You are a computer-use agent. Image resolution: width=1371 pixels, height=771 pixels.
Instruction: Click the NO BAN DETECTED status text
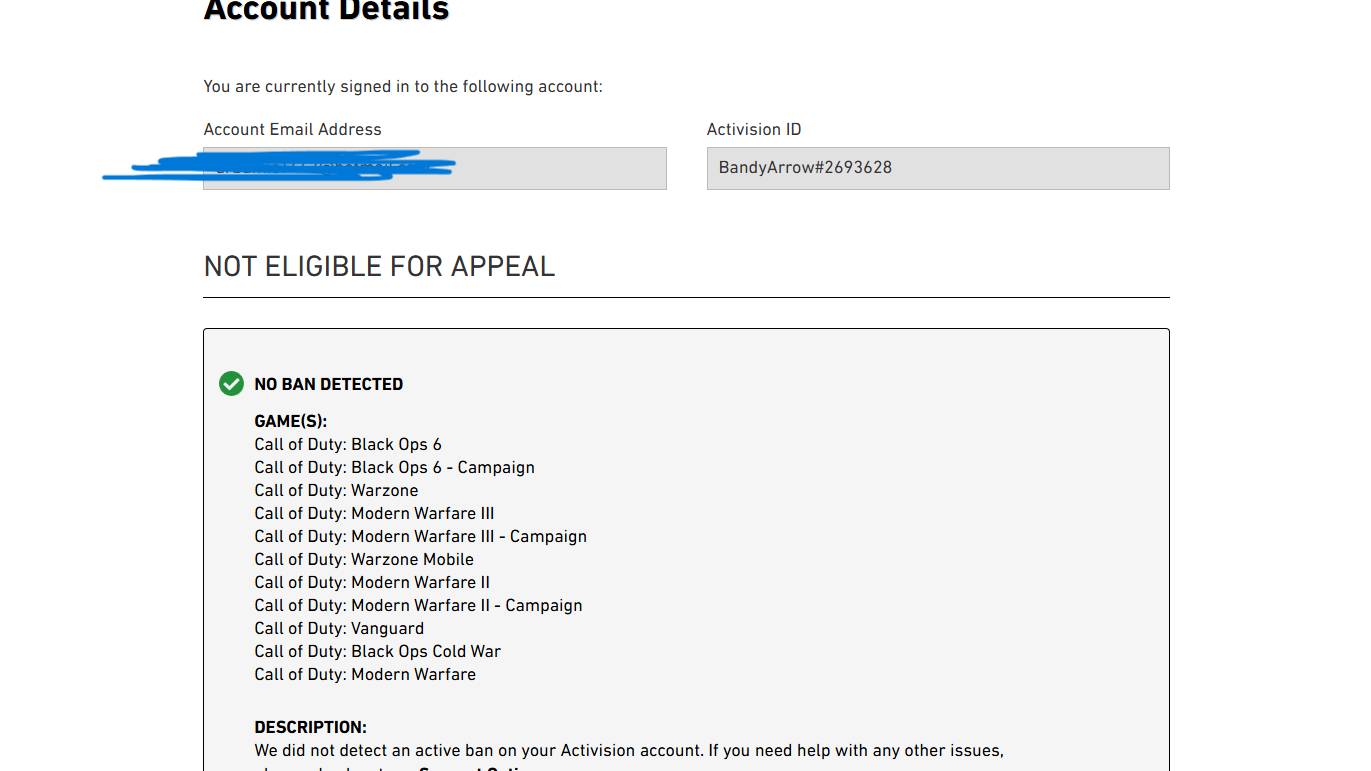pos(328,384)
